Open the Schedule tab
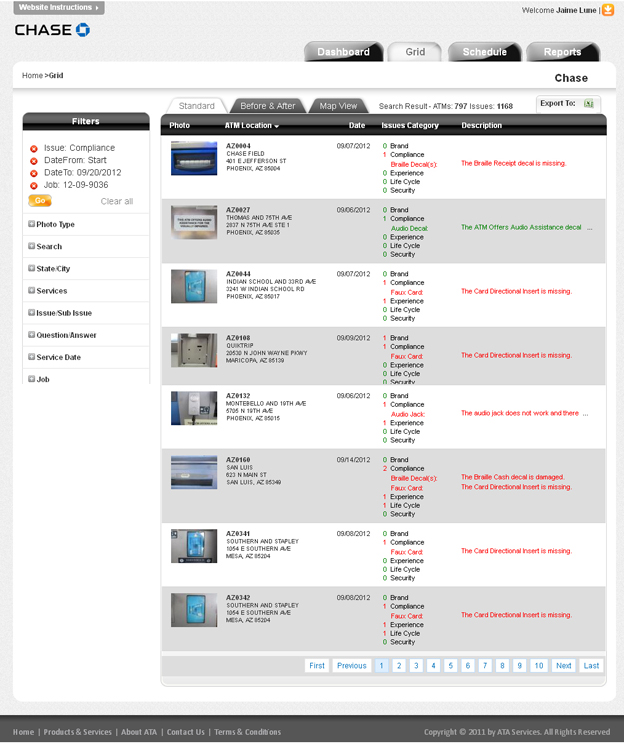 [x=484, y=52]
